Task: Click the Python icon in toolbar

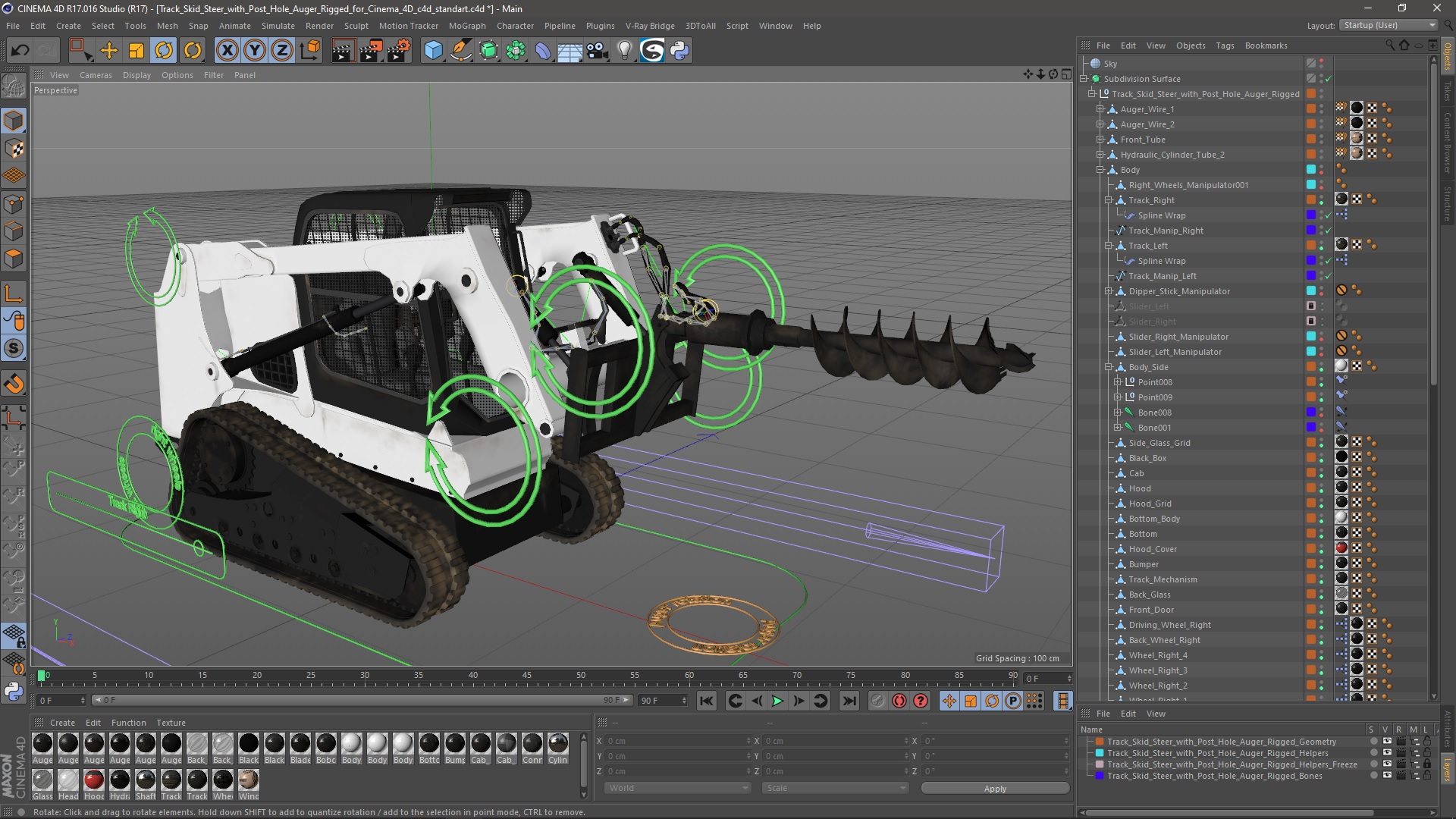Action: click(680, 51)
